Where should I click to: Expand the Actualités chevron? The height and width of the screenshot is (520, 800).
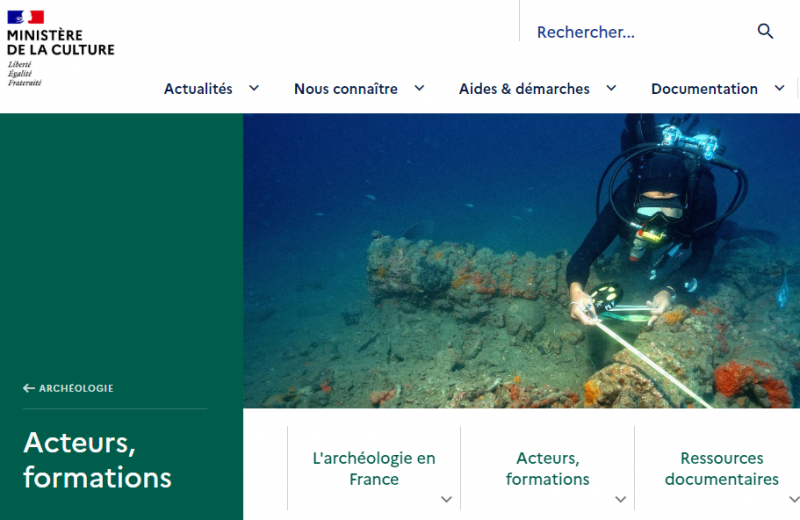[x=254, y=88]
